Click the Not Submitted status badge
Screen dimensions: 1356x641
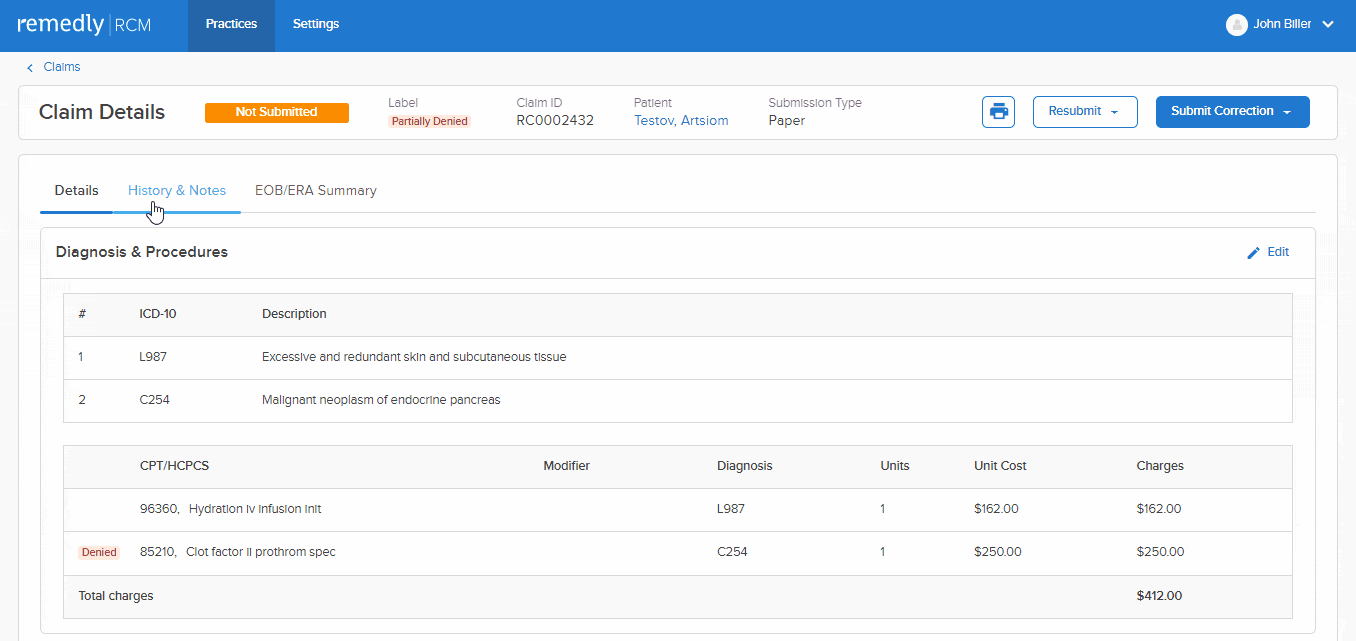pyautogui.click(x=276, y=112)
